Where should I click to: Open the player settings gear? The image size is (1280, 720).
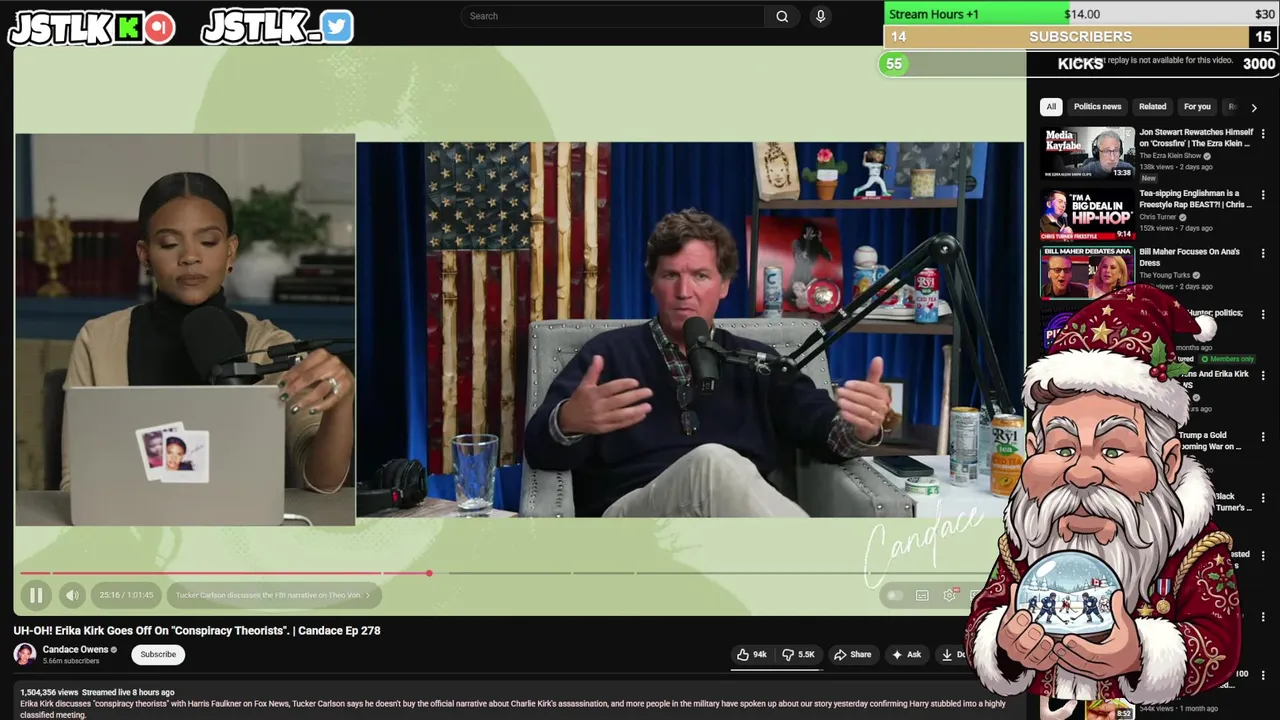(949, 595)
